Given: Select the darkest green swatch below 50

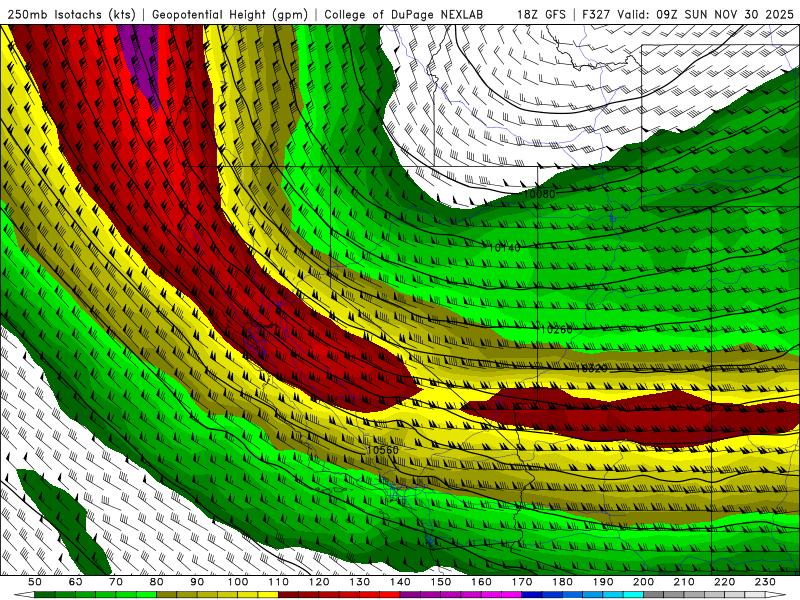Looking at the screenshot, I should pyautogui.click(x=45, y=595).
